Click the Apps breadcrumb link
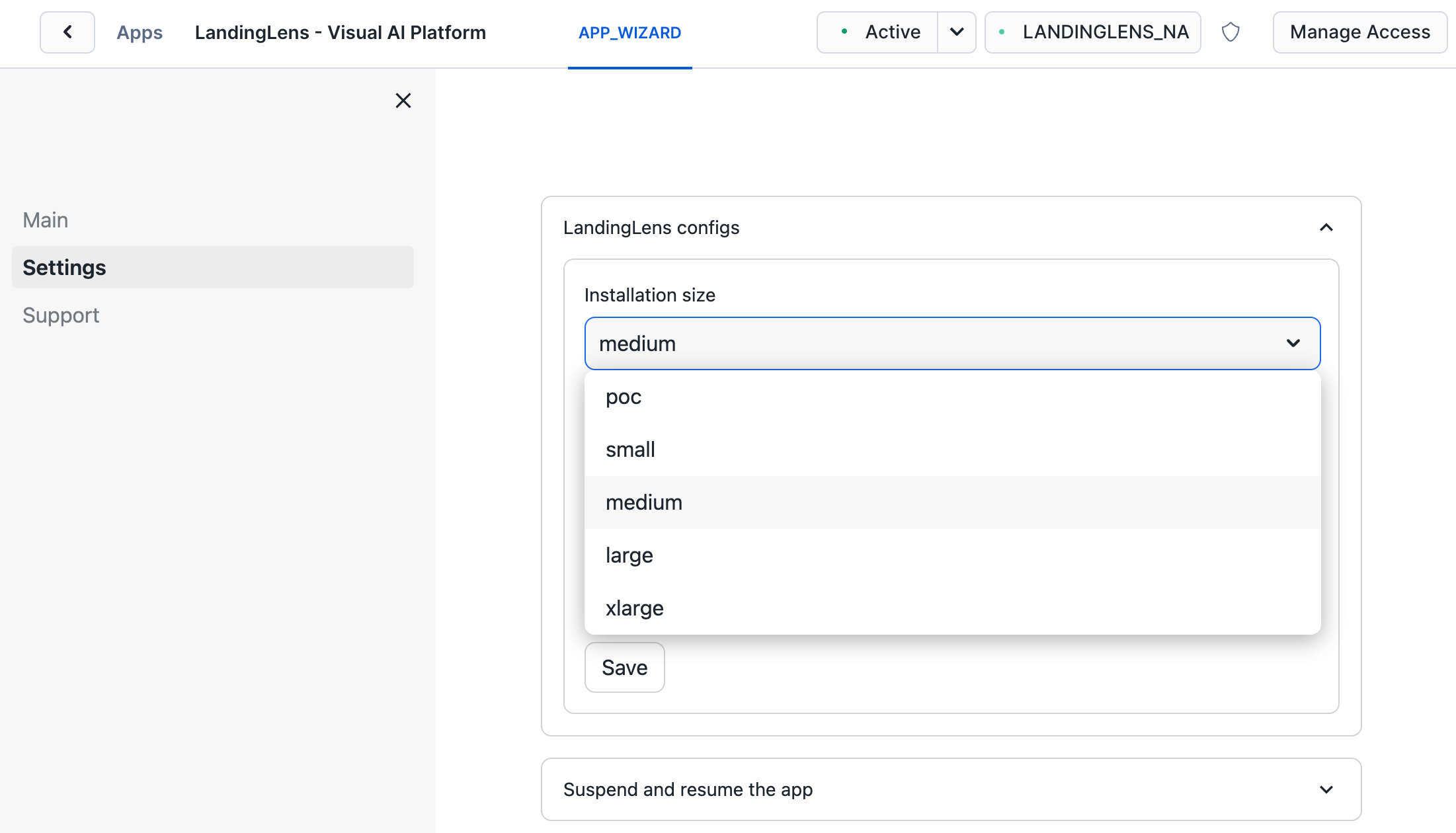 coord(140,32)
